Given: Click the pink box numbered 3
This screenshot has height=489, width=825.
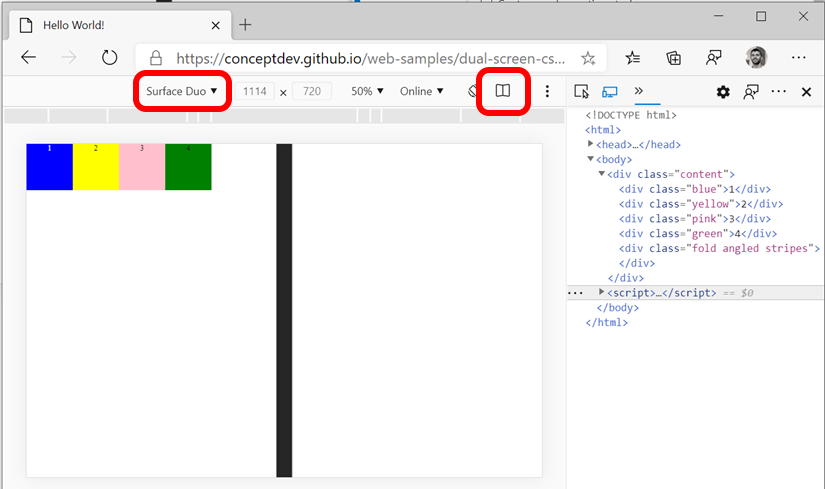Looking at the screenshot, I should [x=142, y=167].
